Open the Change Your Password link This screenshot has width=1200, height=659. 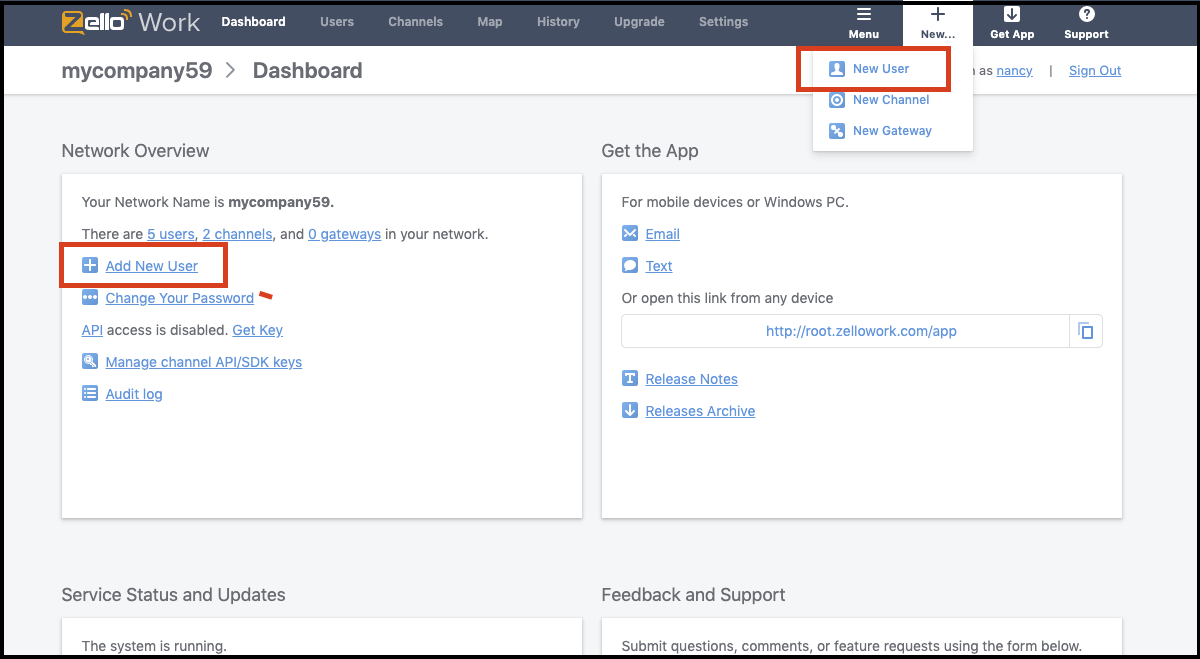coord(178,298)
